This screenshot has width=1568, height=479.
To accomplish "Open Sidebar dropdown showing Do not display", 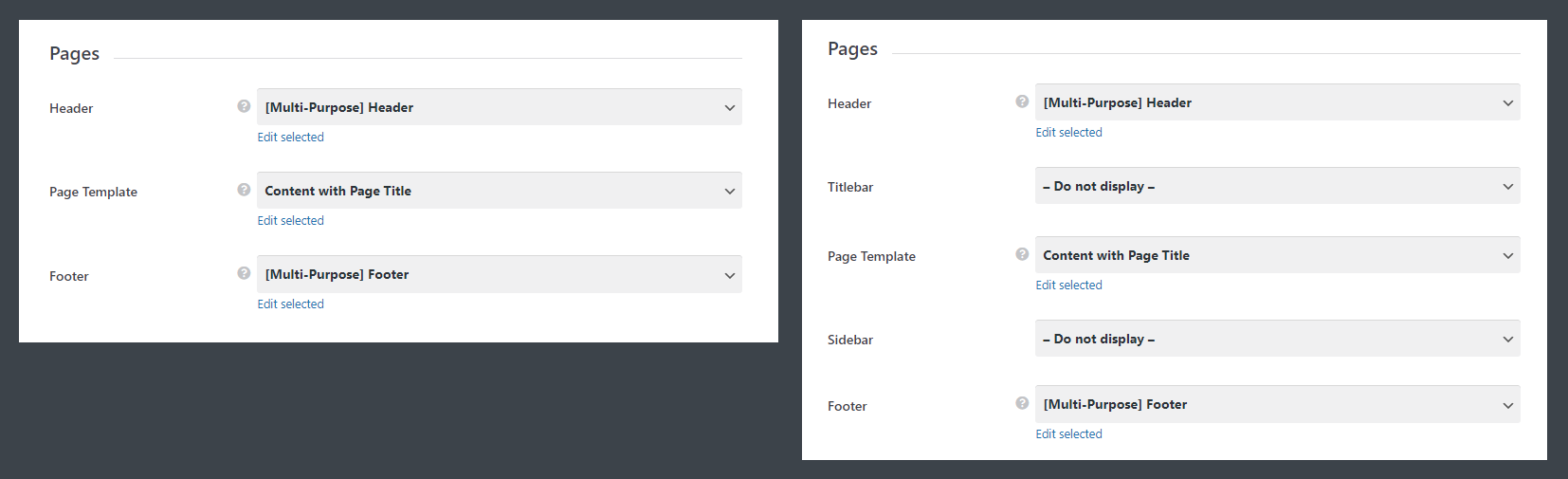I will point(1278,339).
